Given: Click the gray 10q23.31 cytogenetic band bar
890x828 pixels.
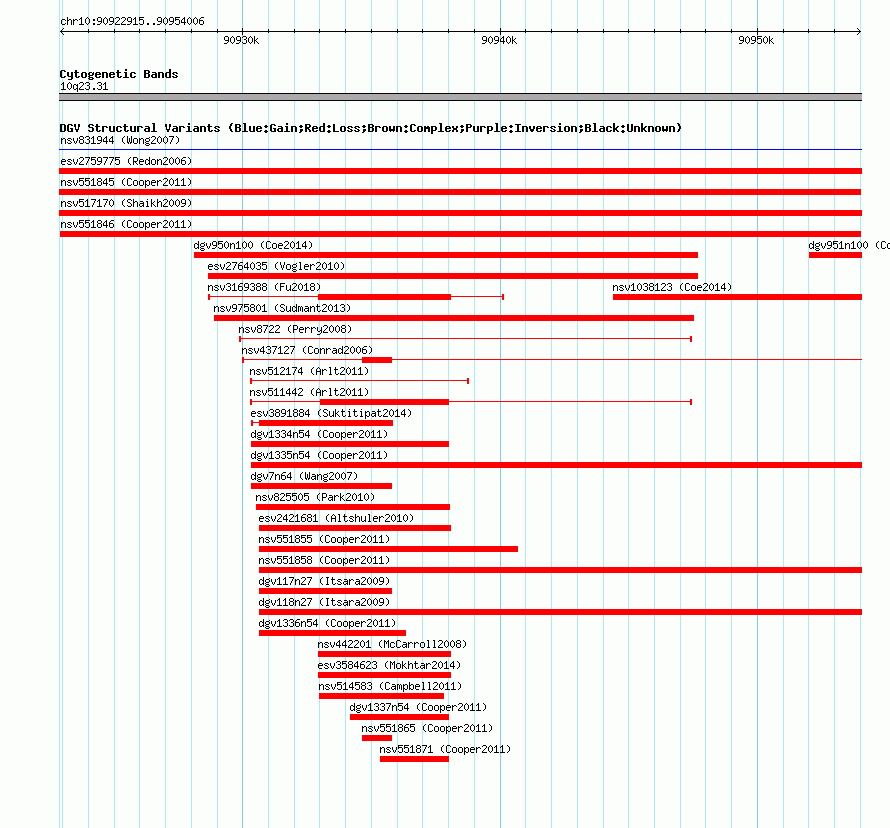Looking at the screenshot, I should (x=460, y=97).
